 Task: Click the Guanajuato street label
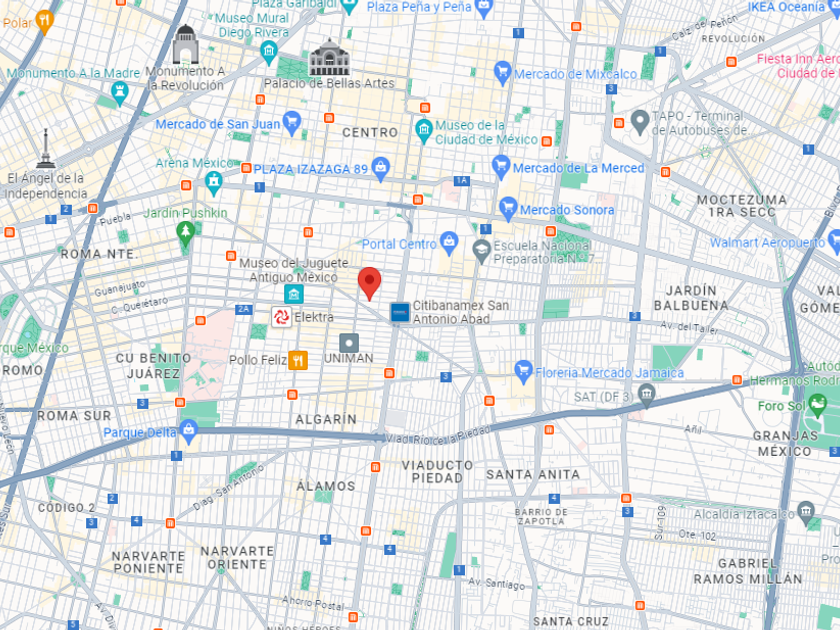(119, 288)
